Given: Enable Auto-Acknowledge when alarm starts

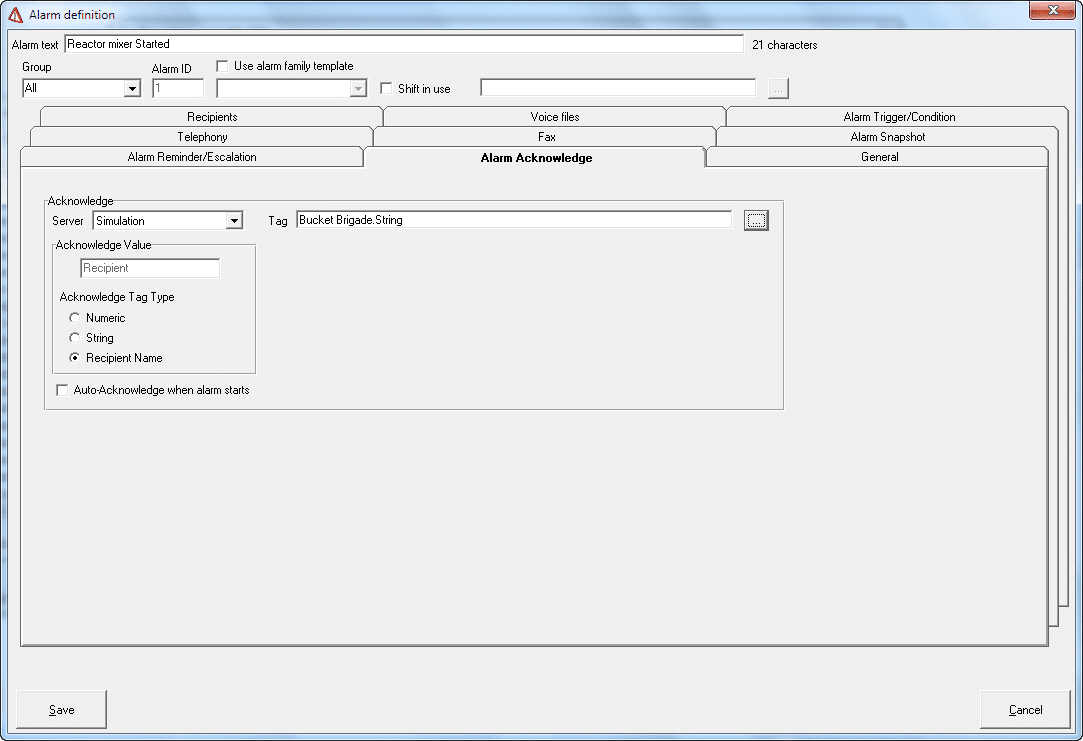Looking at the screenshot, I should point(62,390).
